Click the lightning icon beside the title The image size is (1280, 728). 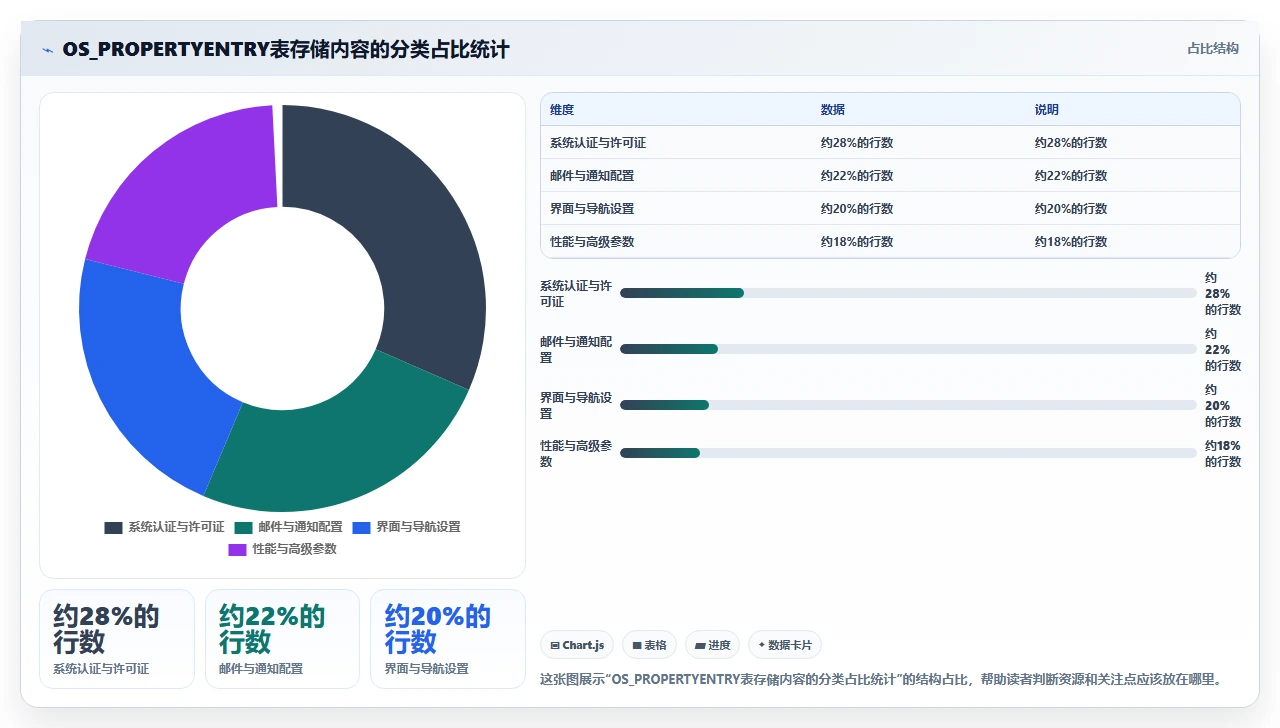point(48,50)
